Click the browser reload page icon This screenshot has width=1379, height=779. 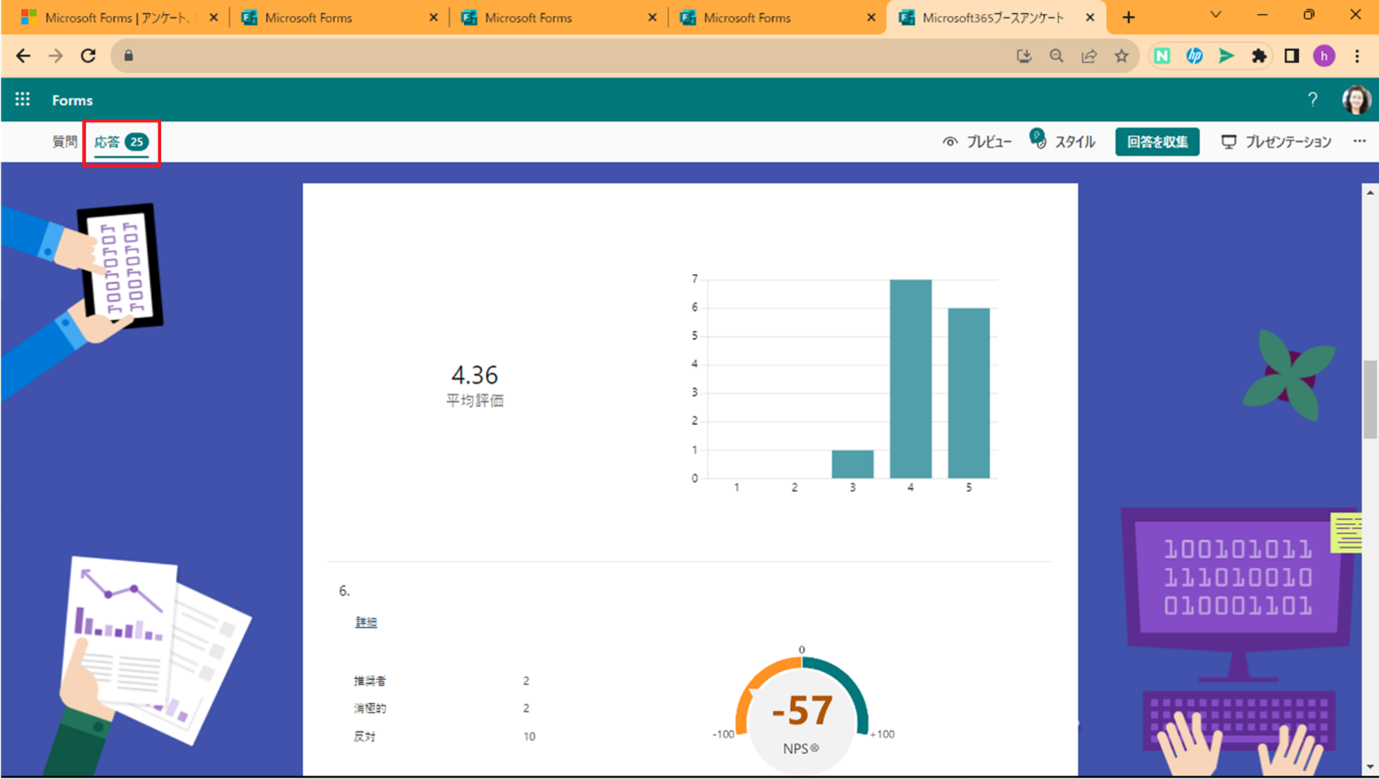coord(88,56)
